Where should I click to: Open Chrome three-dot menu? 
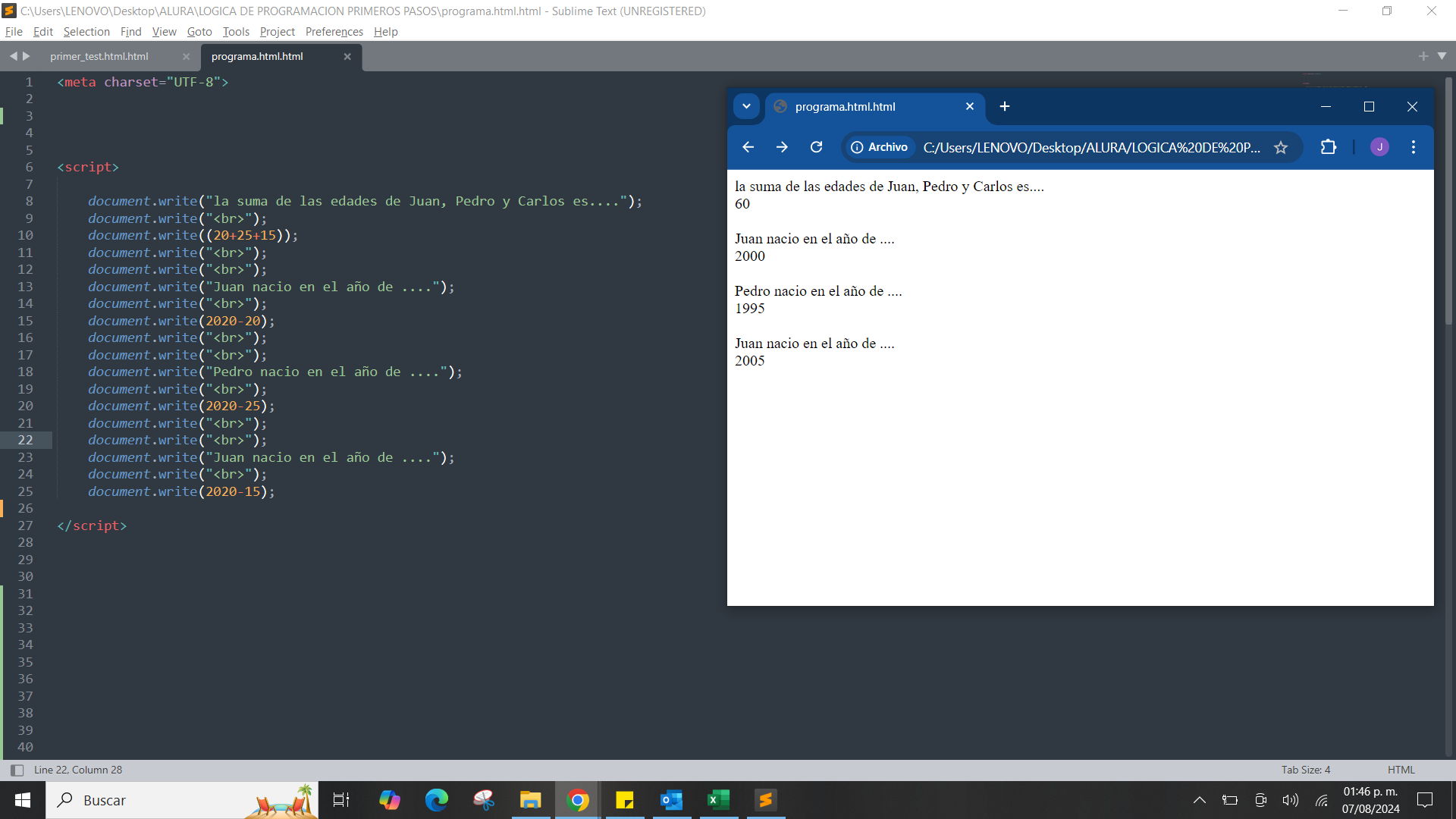(x=1414, y=147)
